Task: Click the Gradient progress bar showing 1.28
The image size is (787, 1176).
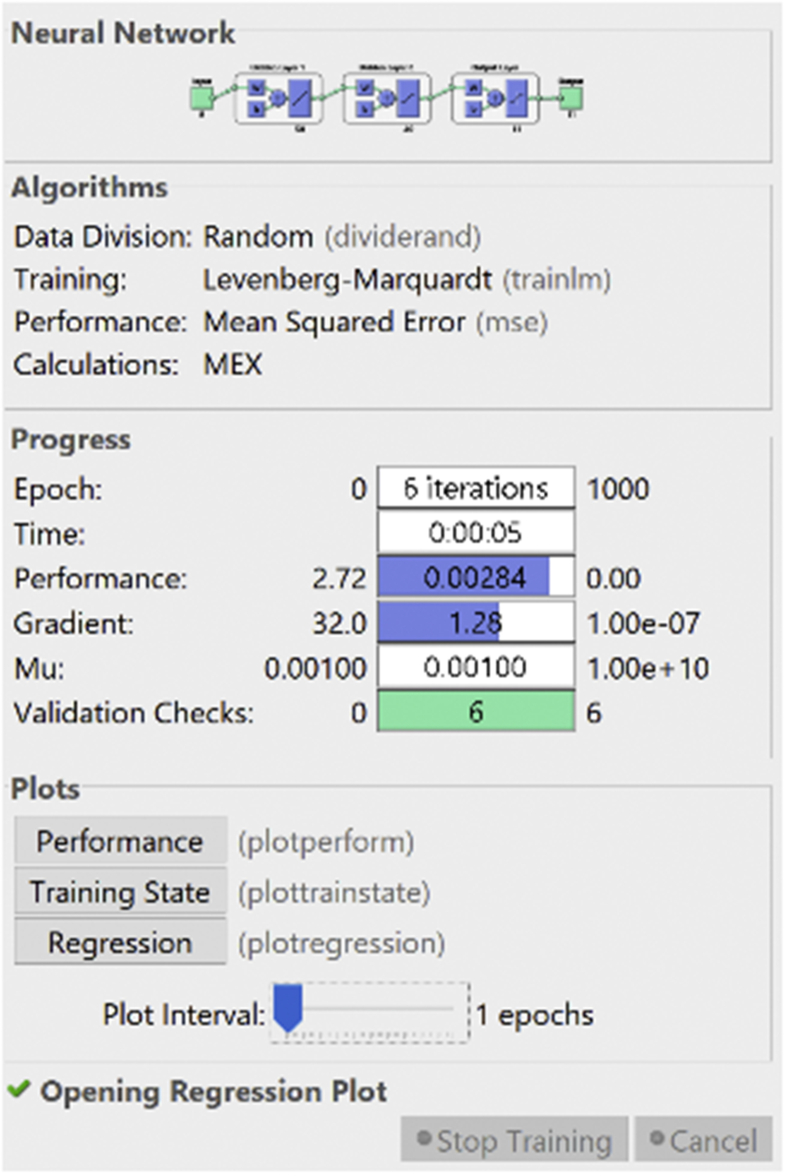Action: [x=476, y=624]
